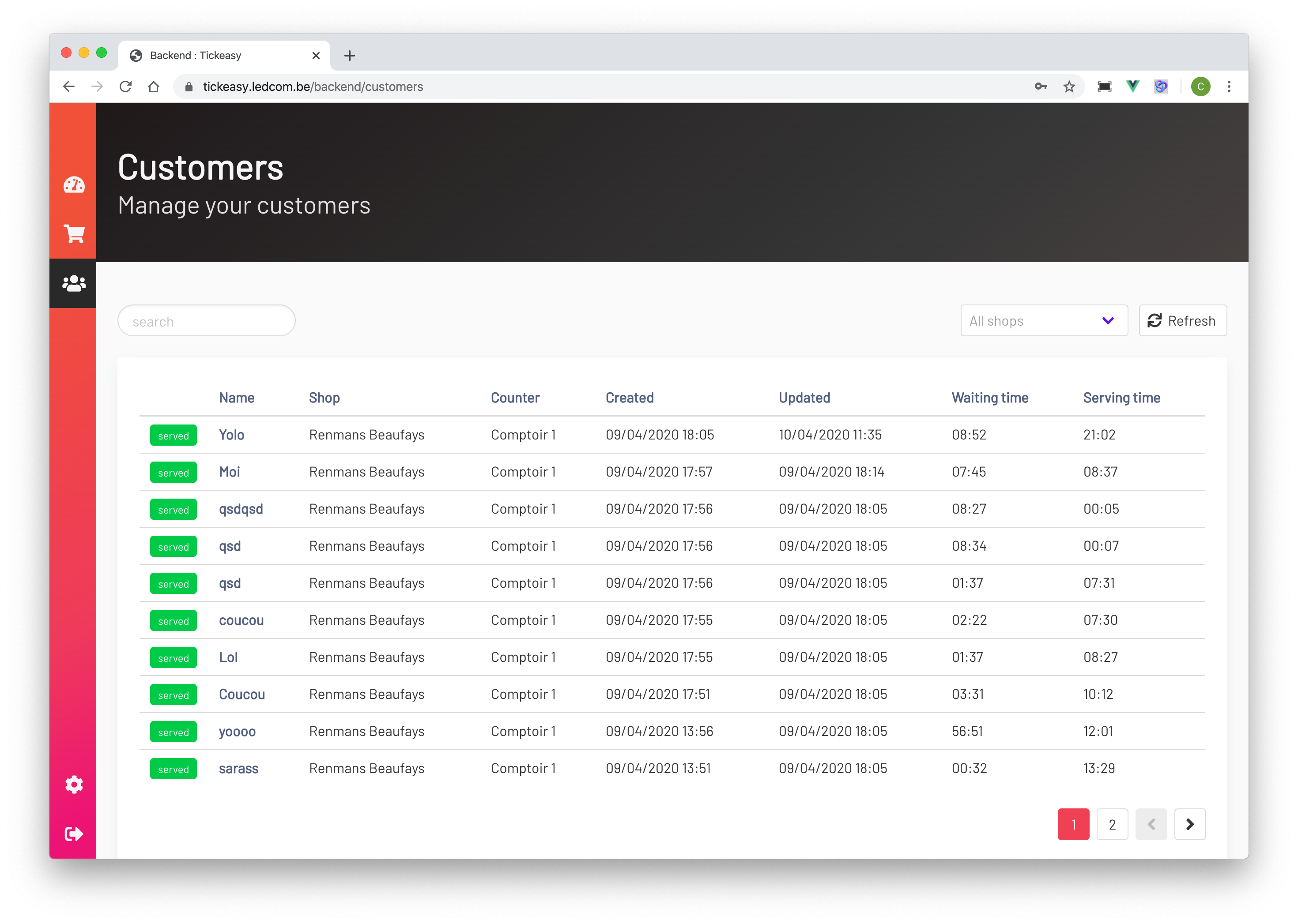
Task: Select the customers group sidebar icon
Action: 74,283
